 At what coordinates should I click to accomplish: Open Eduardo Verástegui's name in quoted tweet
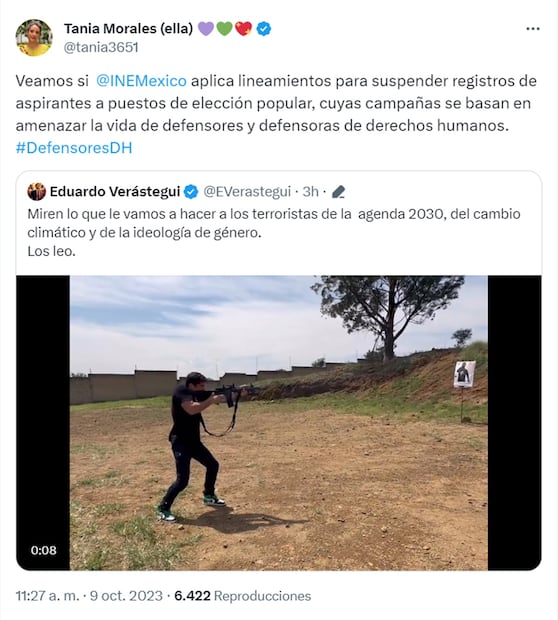(115, 192)
